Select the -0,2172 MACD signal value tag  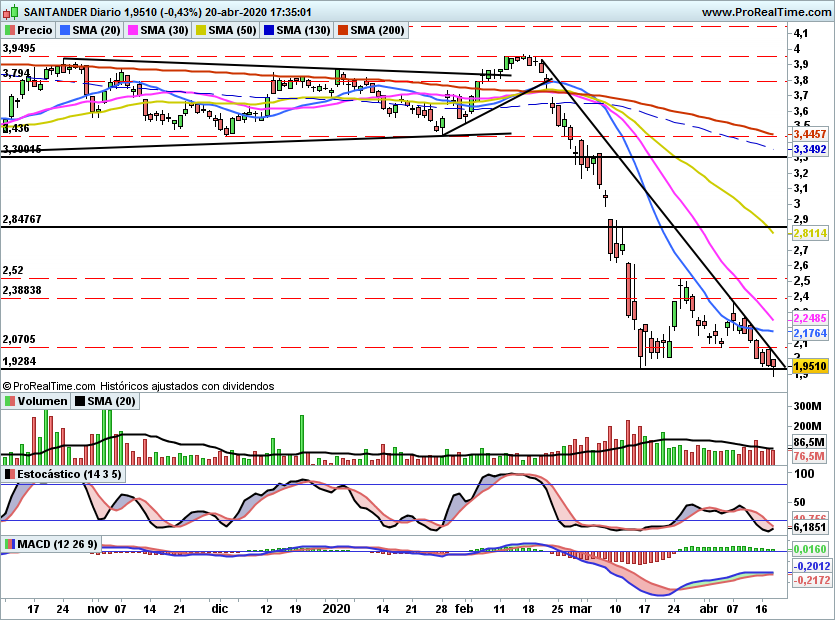[811, 580]
